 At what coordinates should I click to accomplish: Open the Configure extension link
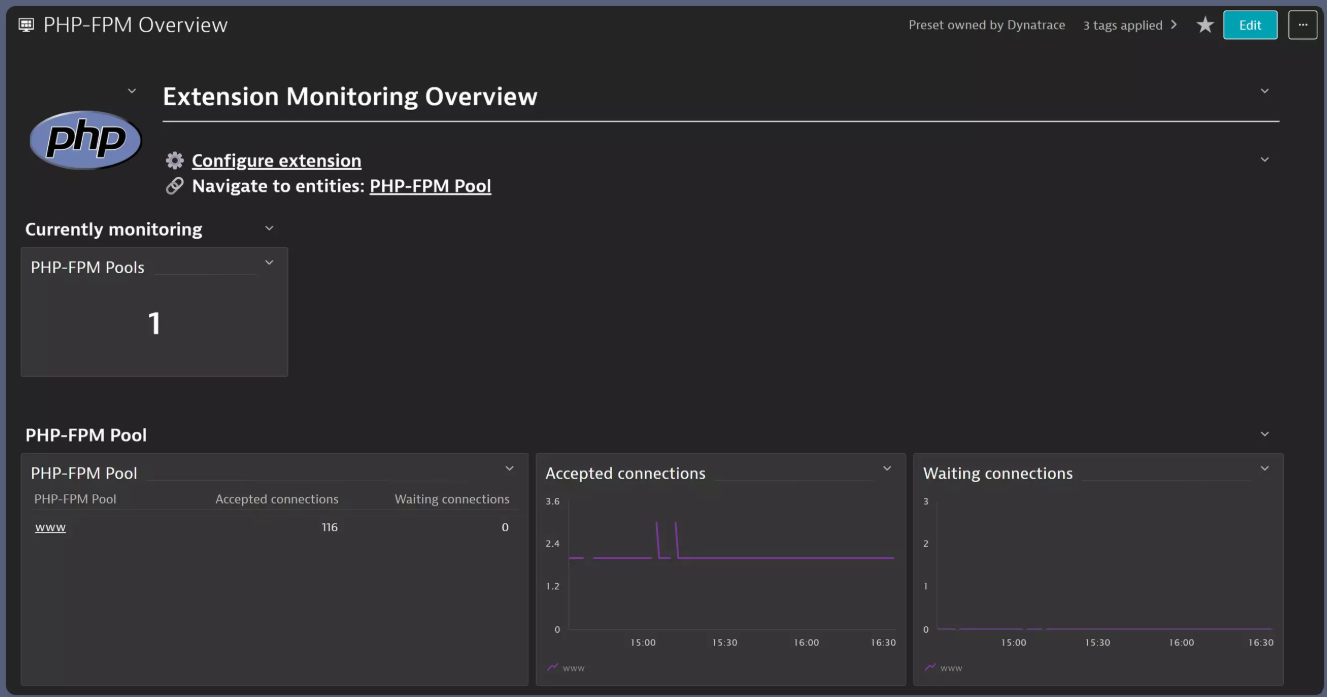(276, 160)
